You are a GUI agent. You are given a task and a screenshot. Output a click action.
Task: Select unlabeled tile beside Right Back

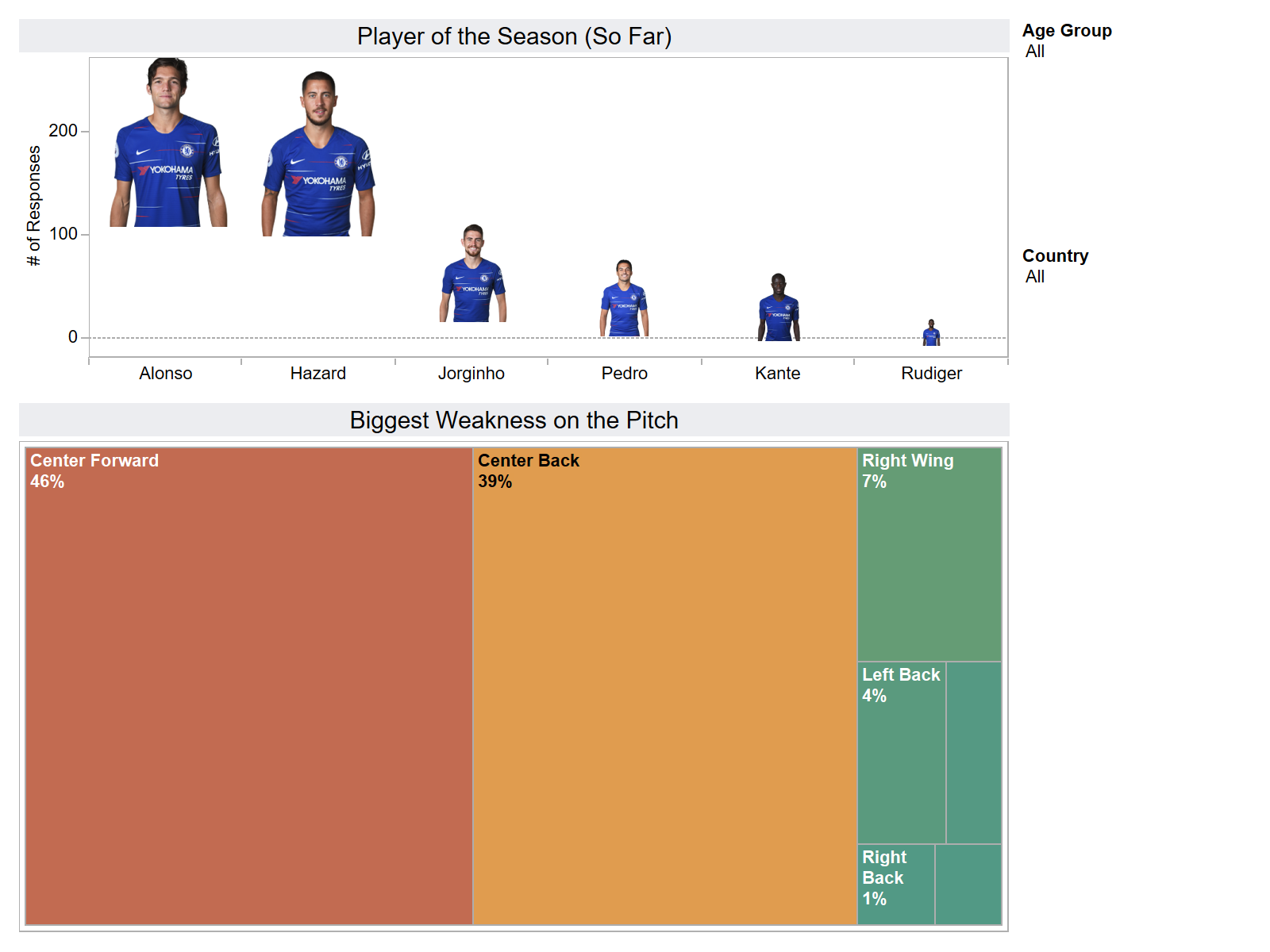[968, 885]
